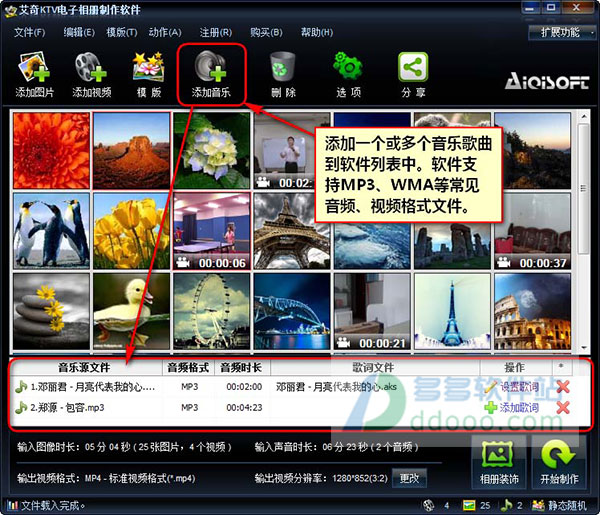This screenshot has height=515, width=600.
Task: Sort by 音乐源文件 column header
Action: (86, 368)
